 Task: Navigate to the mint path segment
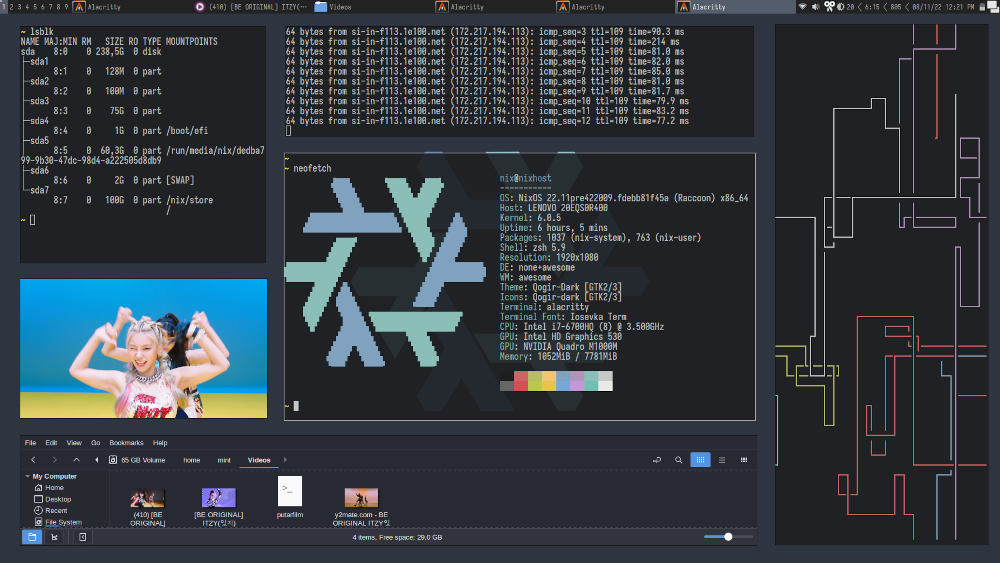coord(224,460)
